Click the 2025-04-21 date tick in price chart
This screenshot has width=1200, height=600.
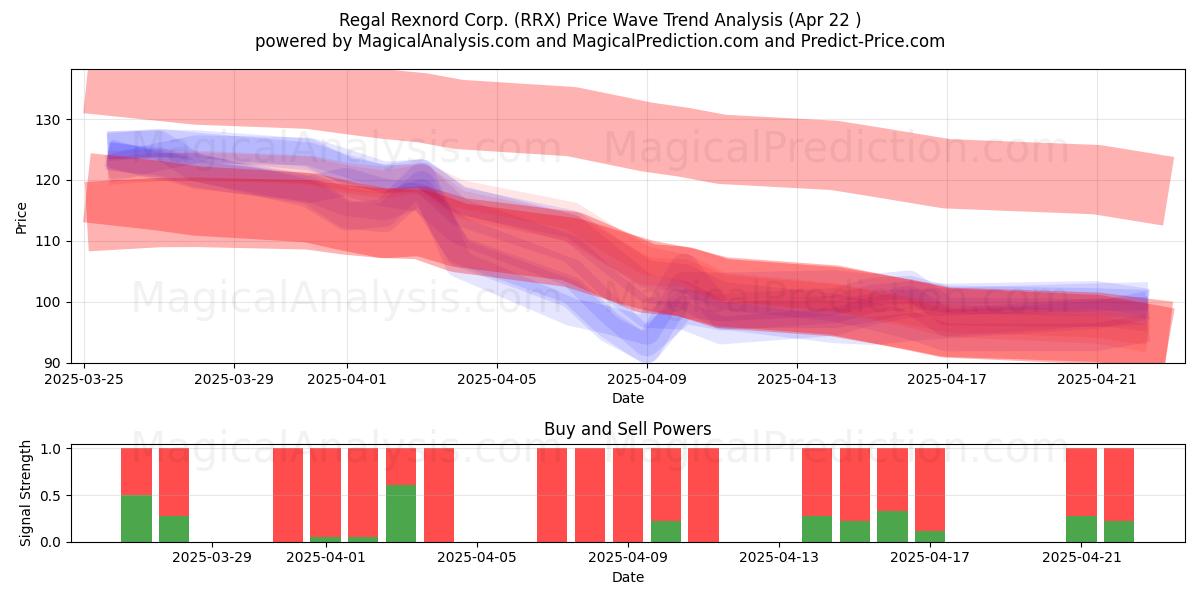point(1098,379)
